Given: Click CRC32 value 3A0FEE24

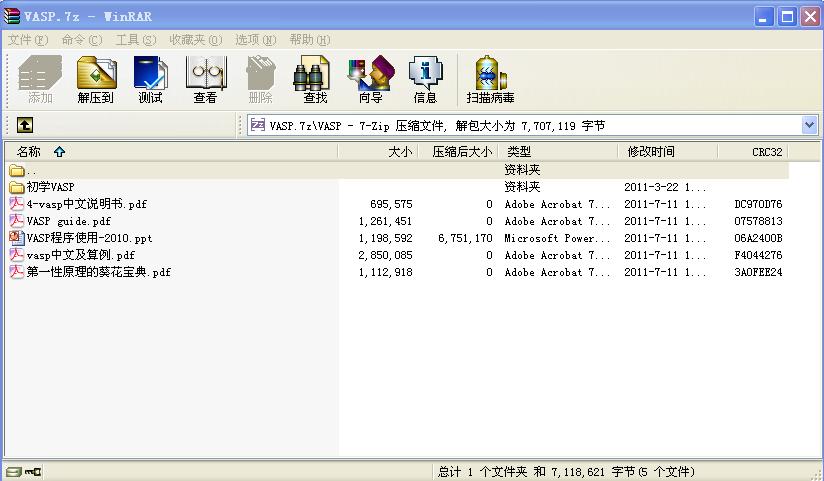Looking at the screenshot, I should [x=758, y=272].
